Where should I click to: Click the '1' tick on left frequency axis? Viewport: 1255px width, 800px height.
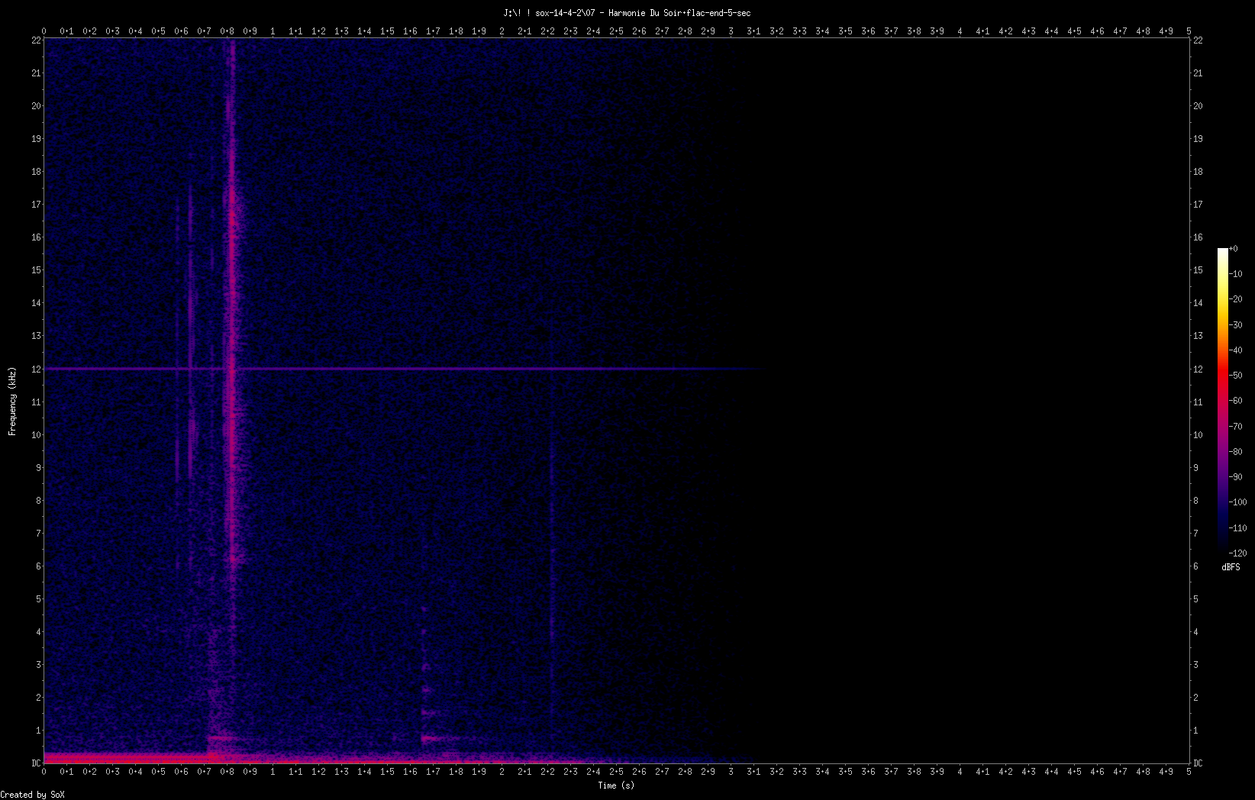[37, 730]
